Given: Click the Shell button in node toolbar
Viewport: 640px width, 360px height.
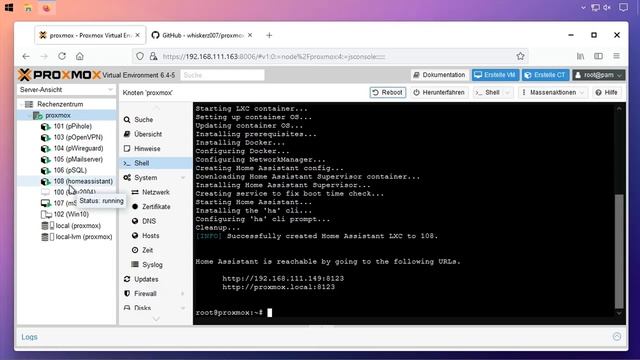Looking at the screenshot, I should (x=487, y=93).
